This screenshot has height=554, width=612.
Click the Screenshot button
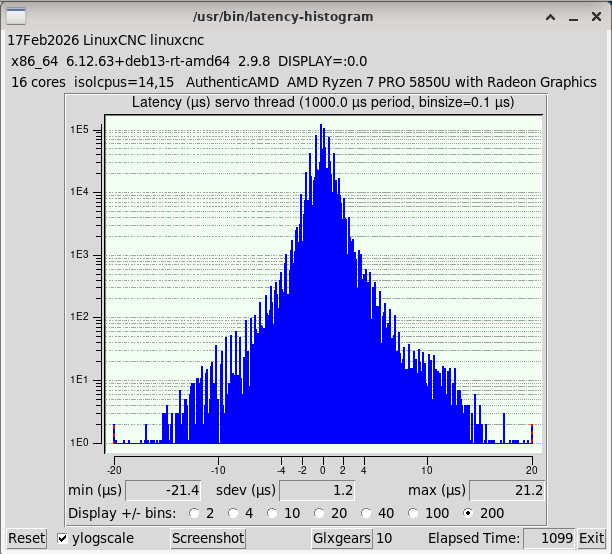(208, 538)
